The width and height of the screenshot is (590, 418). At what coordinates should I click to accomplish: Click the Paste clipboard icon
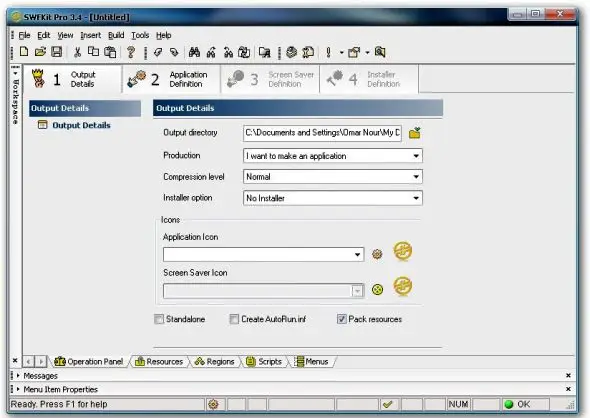pos(110,52)
